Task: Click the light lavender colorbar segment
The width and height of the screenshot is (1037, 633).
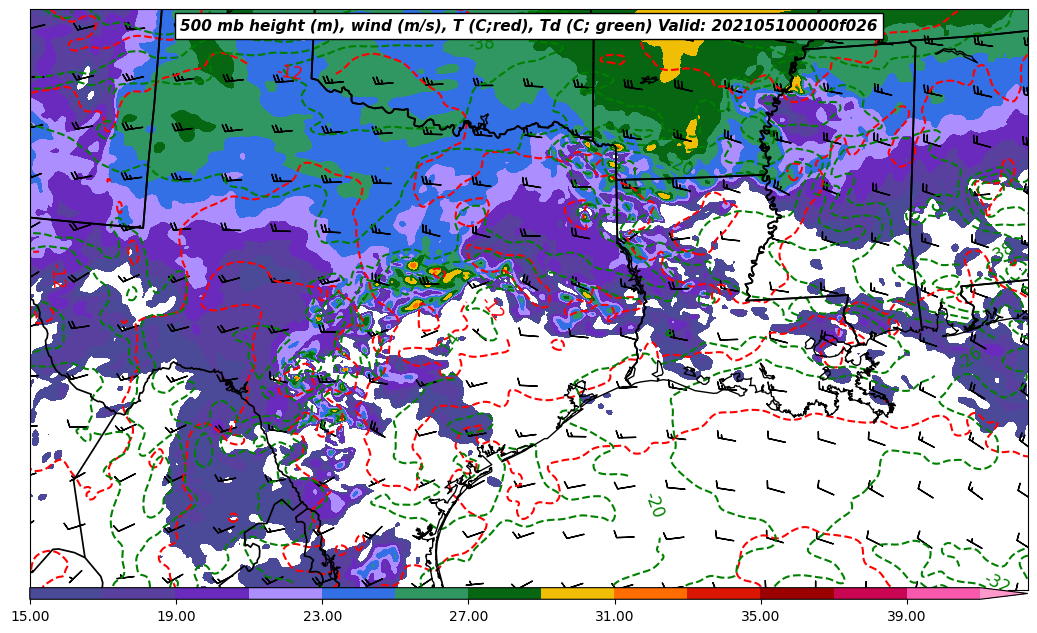Action: tap(285, 593)
